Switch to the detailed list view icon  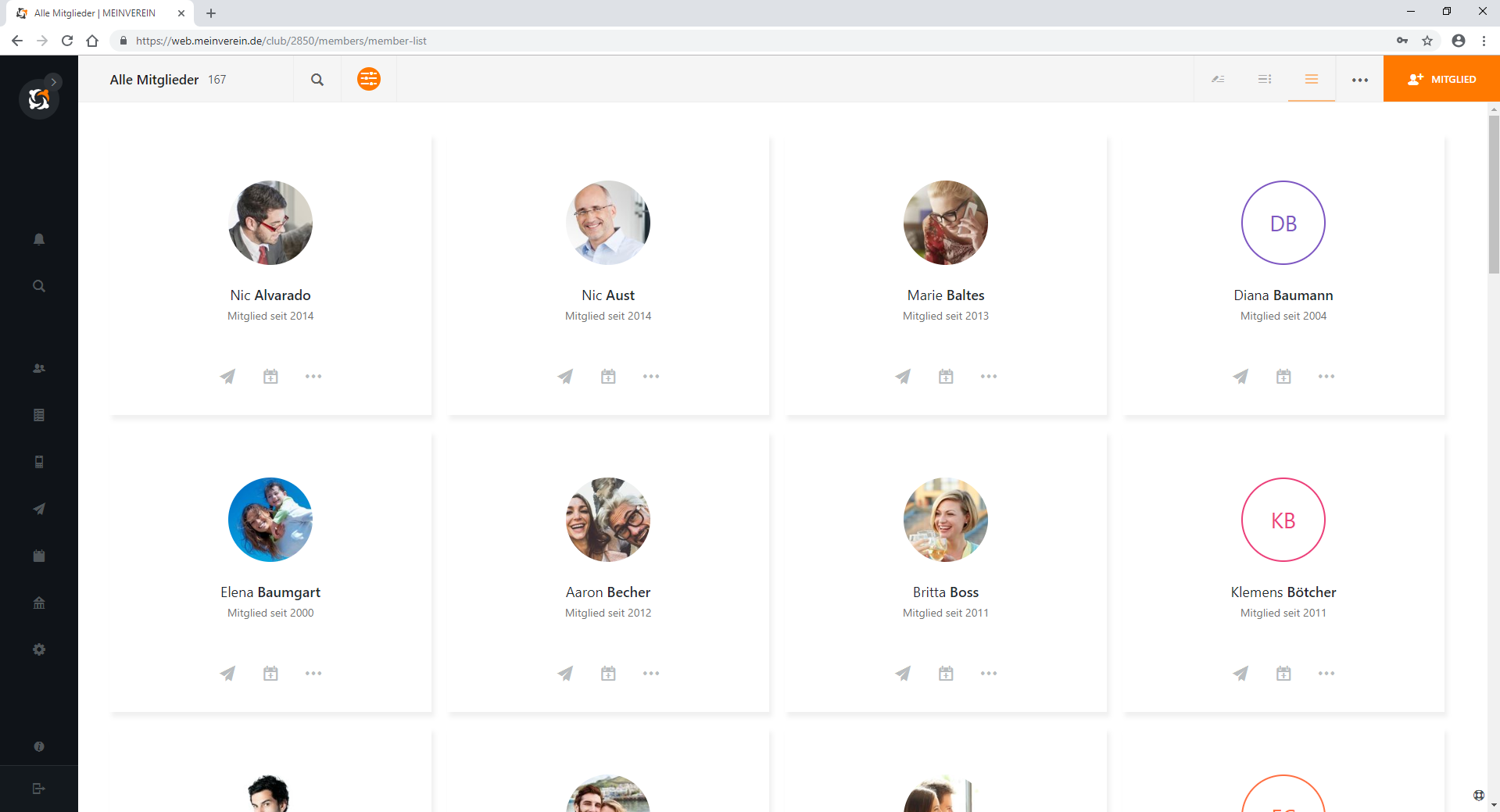coord(1265,79)
